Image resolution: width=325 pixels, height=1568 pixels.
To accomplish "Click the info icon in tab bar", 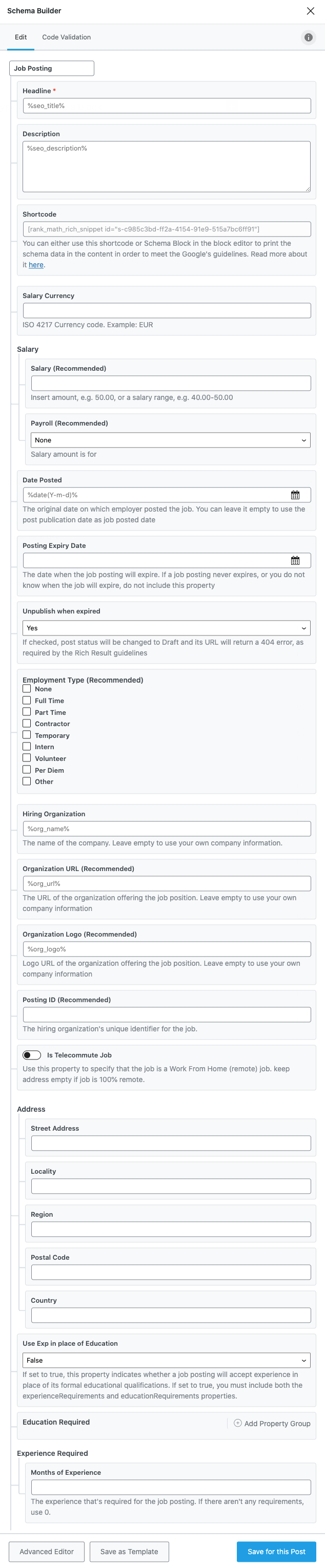I will [x=309, y=38].
